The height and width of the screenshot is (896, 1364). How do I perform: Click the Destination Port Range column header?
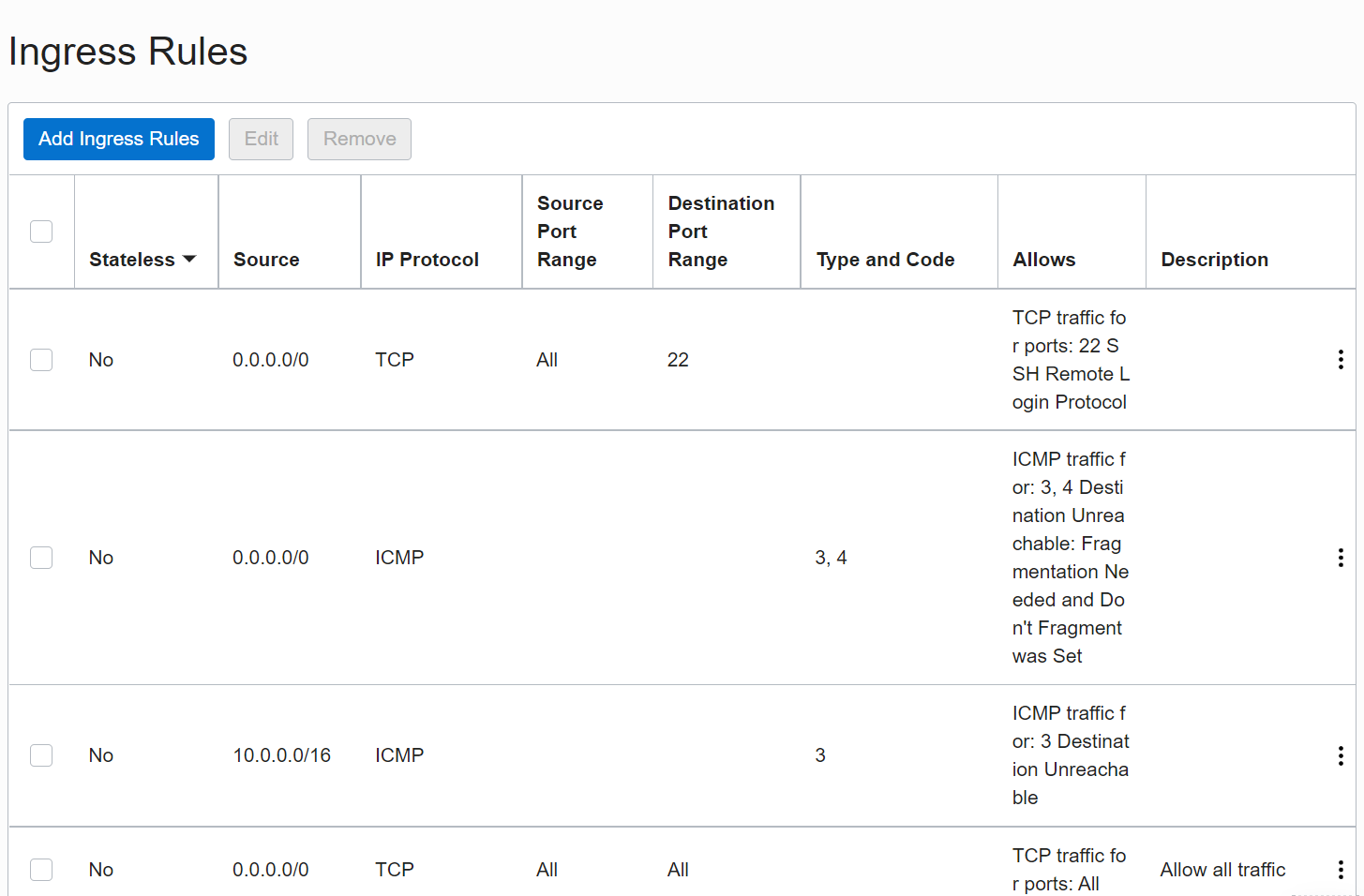pyautogui.click(x=721, y=231)
